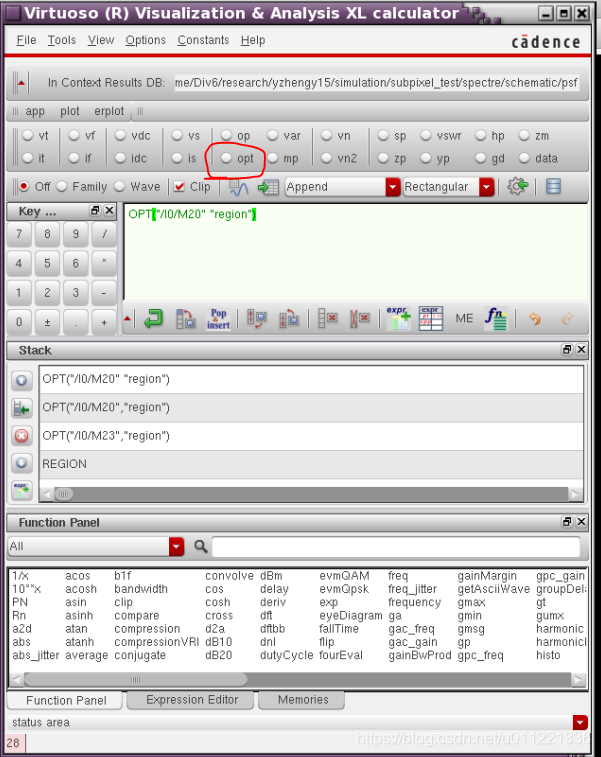Image resolution: width=601 pixels, height=757 pixels.
Task: Click the search magnifier in Function Panel
Action: click(201, 547)
